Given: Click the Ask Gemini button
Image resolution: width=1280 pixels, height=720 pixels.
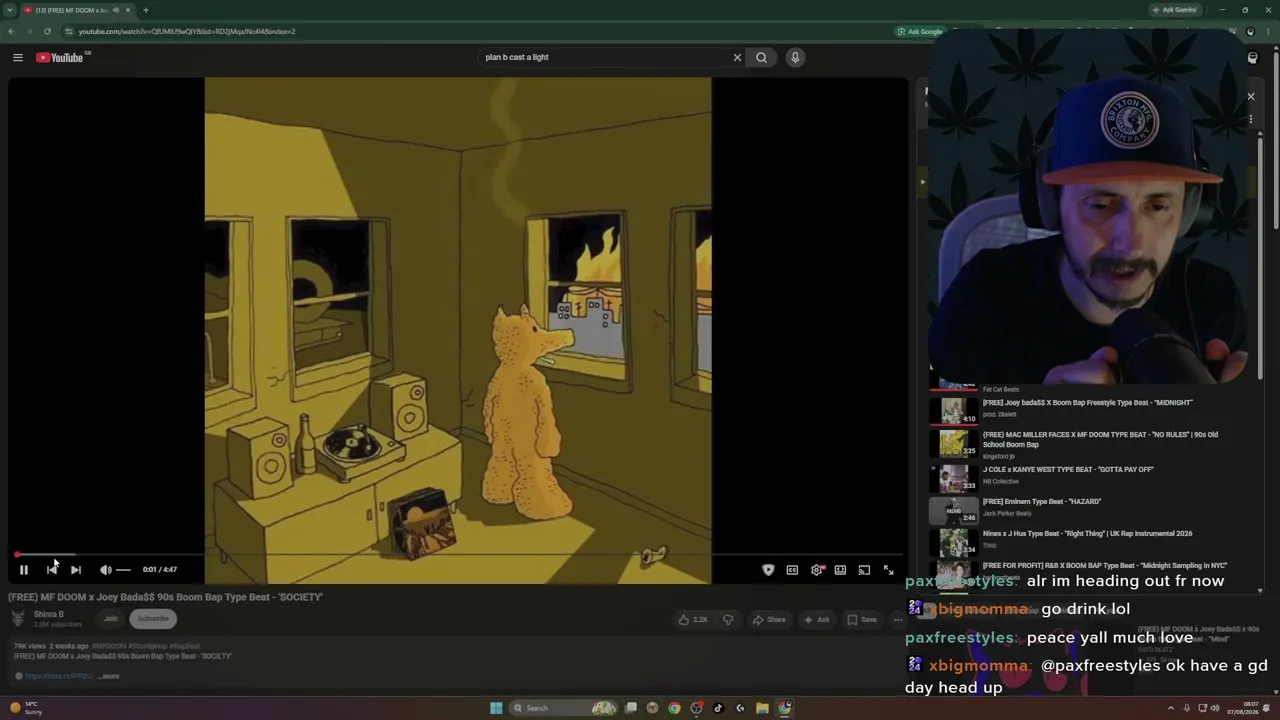Looking at the screenshot, I should 1174,10.
